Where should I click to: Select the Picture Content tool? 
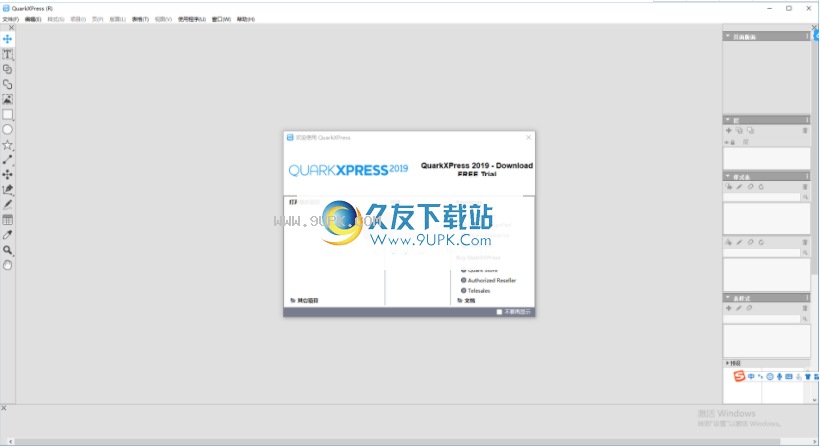pyautogui.click(x=7, y=99)
